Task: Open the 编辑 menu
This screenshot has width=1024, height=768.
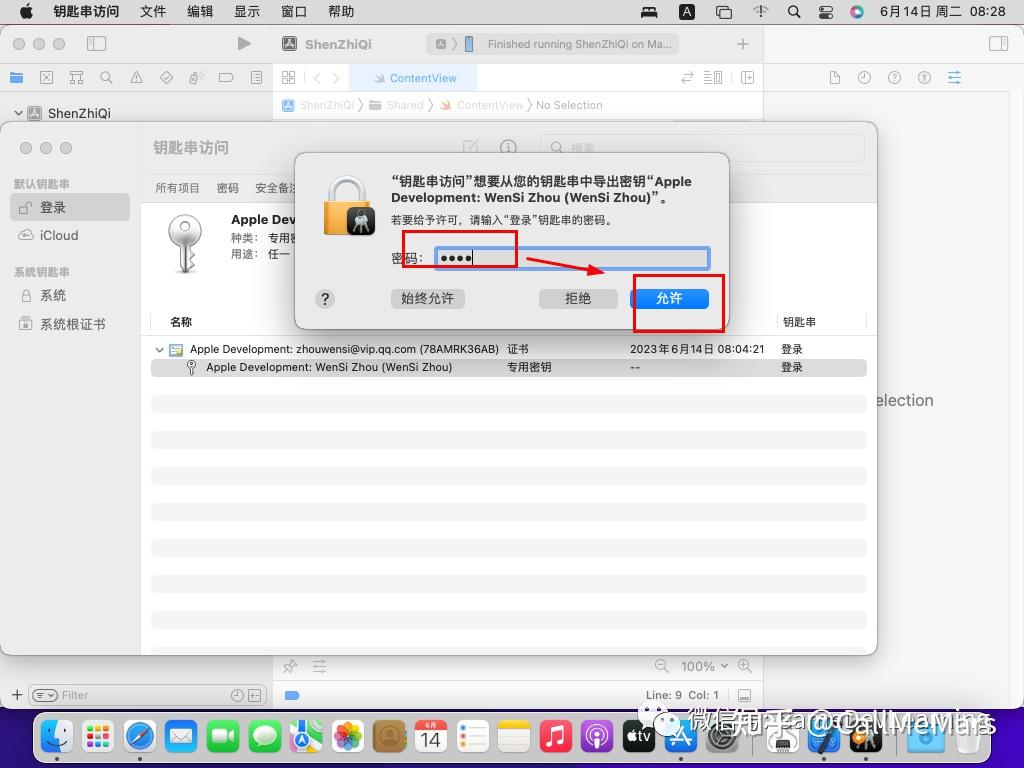Action: coord(200,11)
